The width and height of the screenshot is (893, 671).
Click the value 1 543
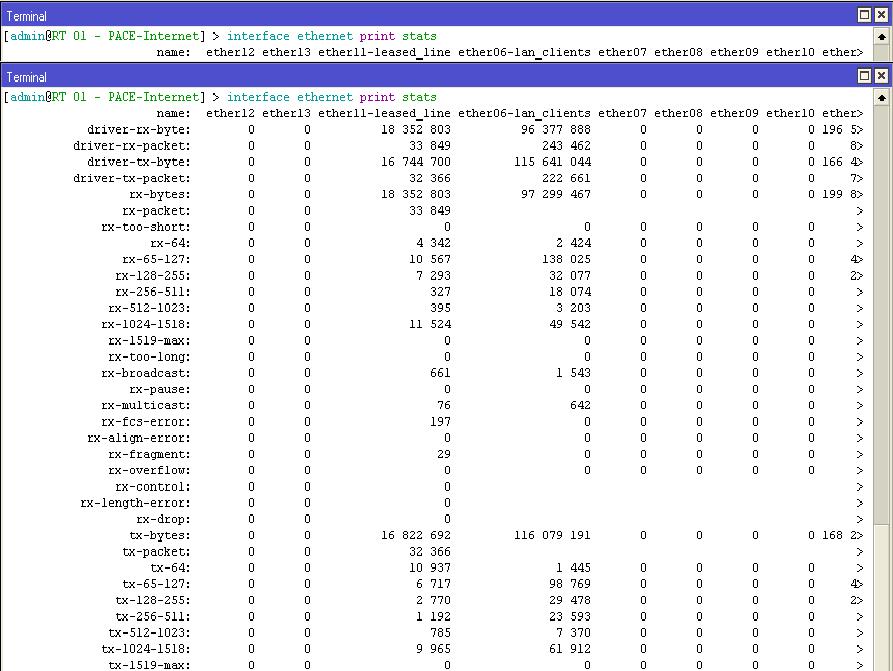[x=574, y=373]
